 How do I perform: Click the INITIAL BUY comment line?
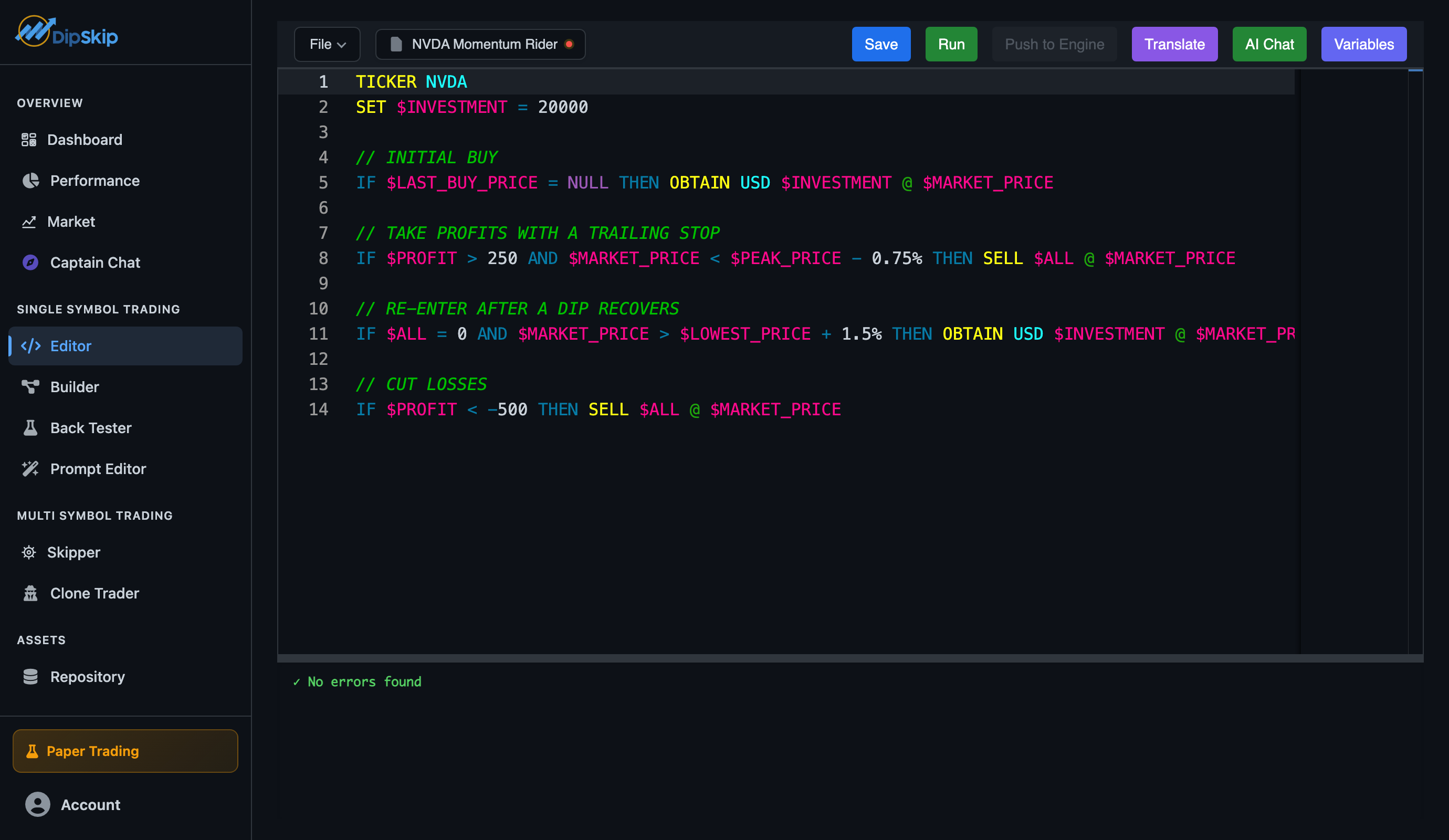[426, 157]
